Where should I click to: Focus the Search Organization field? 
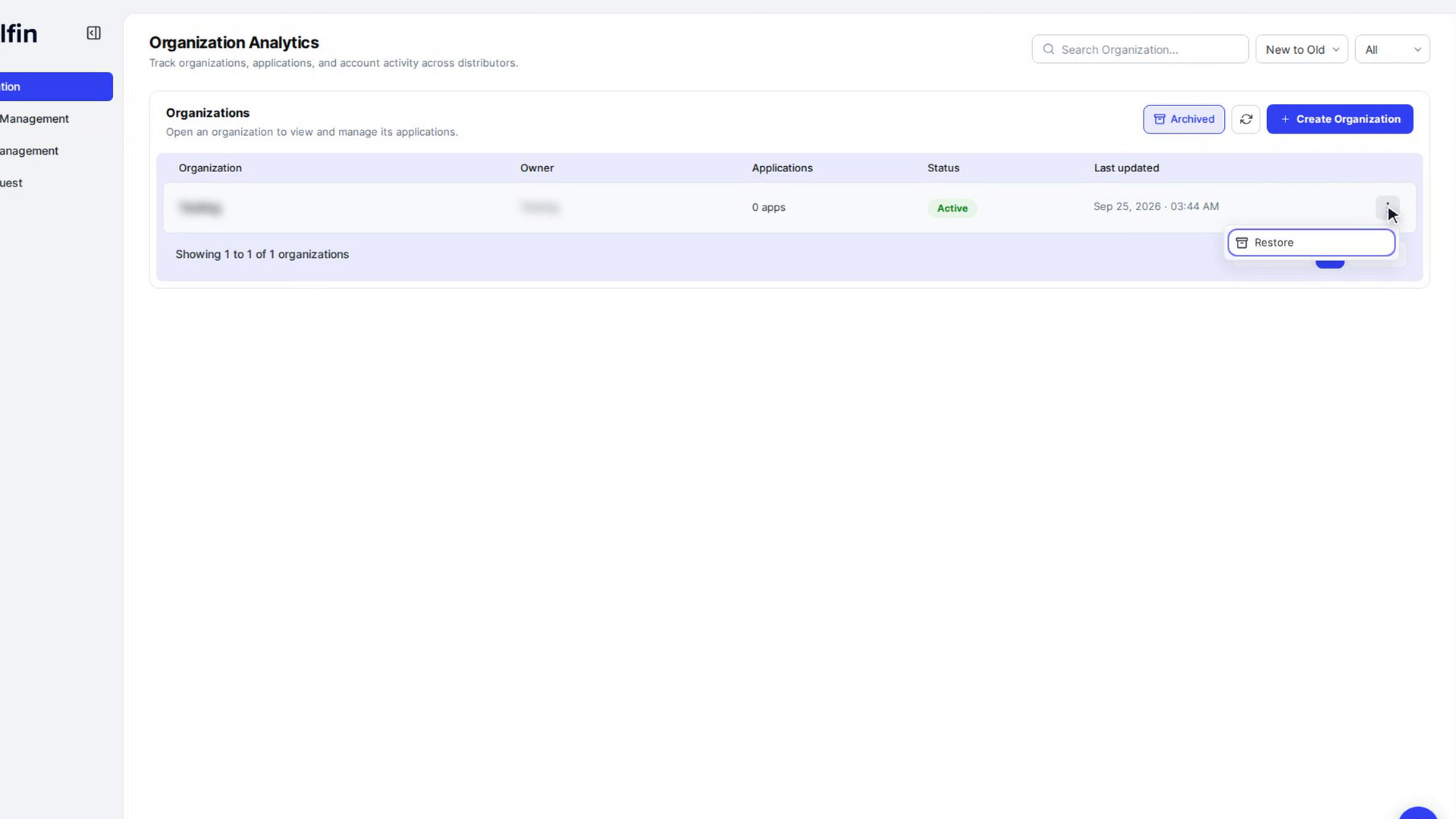tap(1140, 49)
